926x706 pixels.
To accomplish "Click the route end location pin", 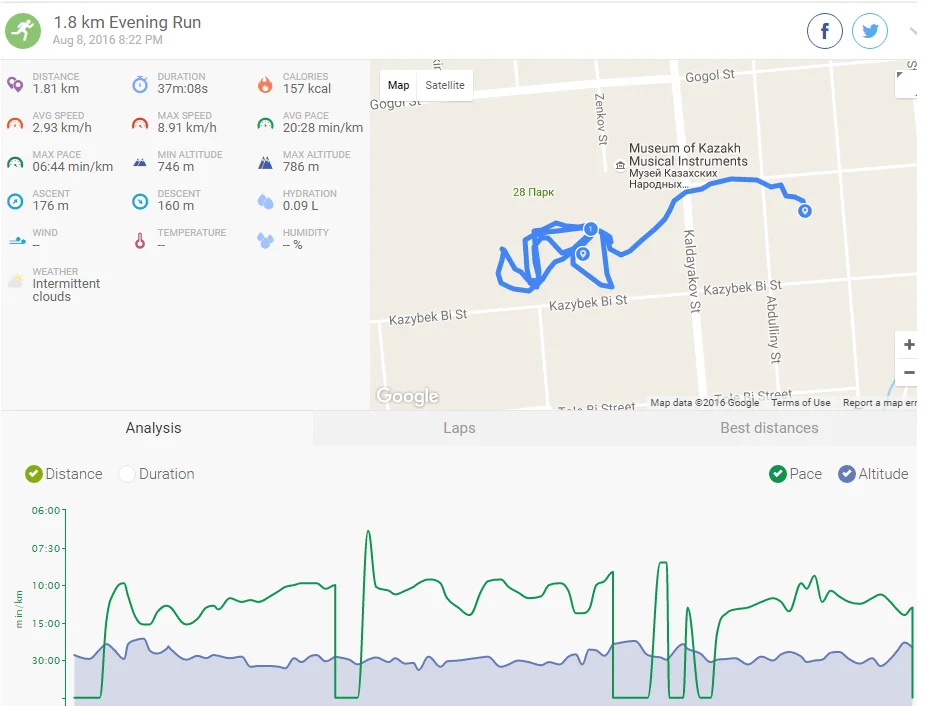I will 804,211.
